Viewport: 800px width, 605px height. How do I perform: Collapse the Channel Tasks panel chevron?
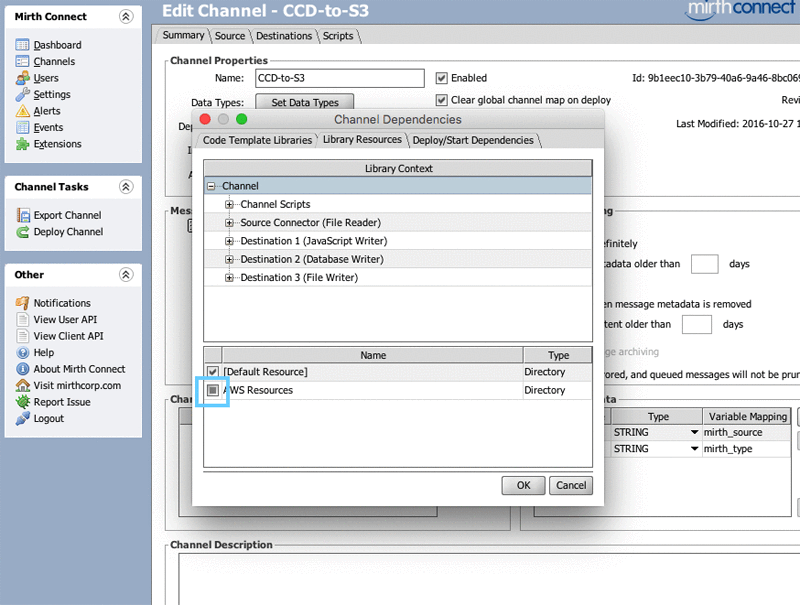[x=126, y=187]
